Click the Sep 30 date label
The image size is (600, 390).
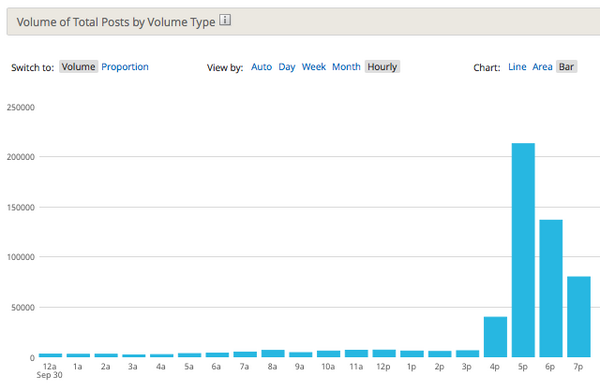coord(49,375)
